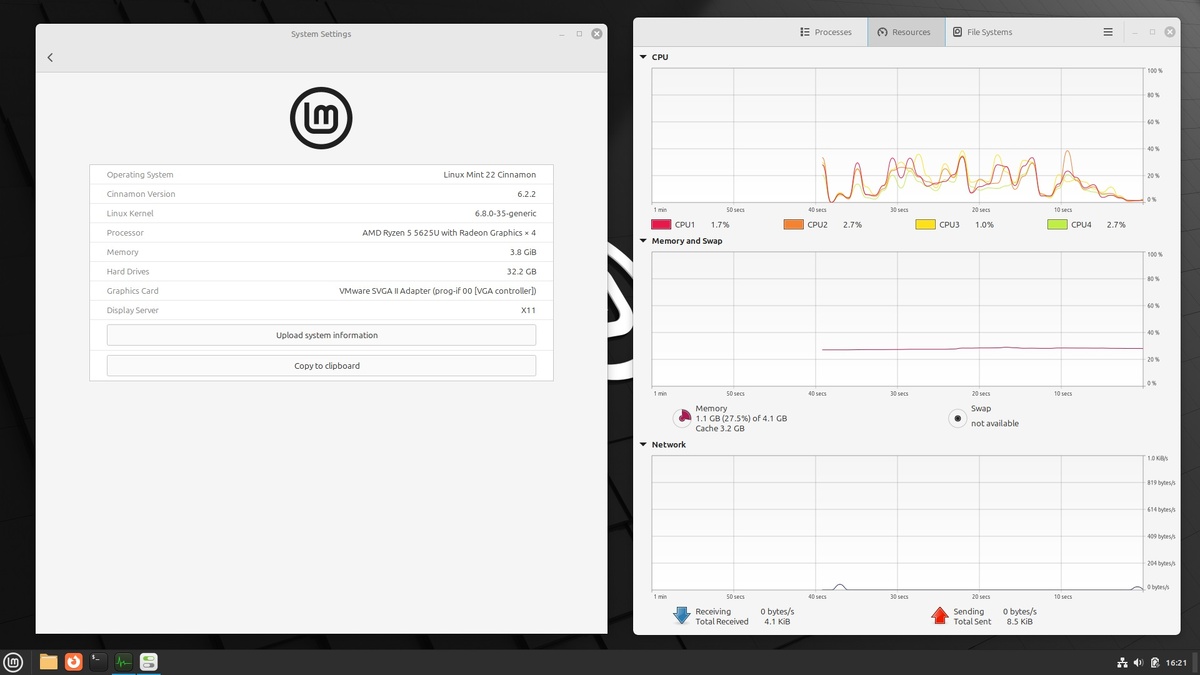Select display server 'X11' value

pyautogui.click(x=529, y=310)
